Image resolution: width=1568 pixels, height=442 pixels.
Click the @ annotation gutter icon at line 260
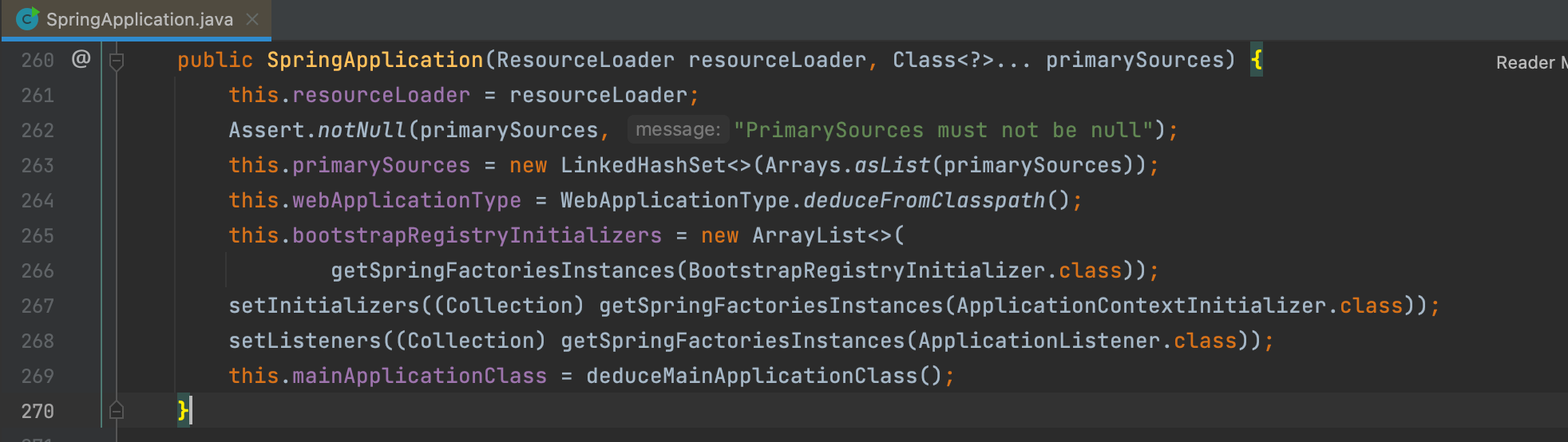click(x=81, y=59)
